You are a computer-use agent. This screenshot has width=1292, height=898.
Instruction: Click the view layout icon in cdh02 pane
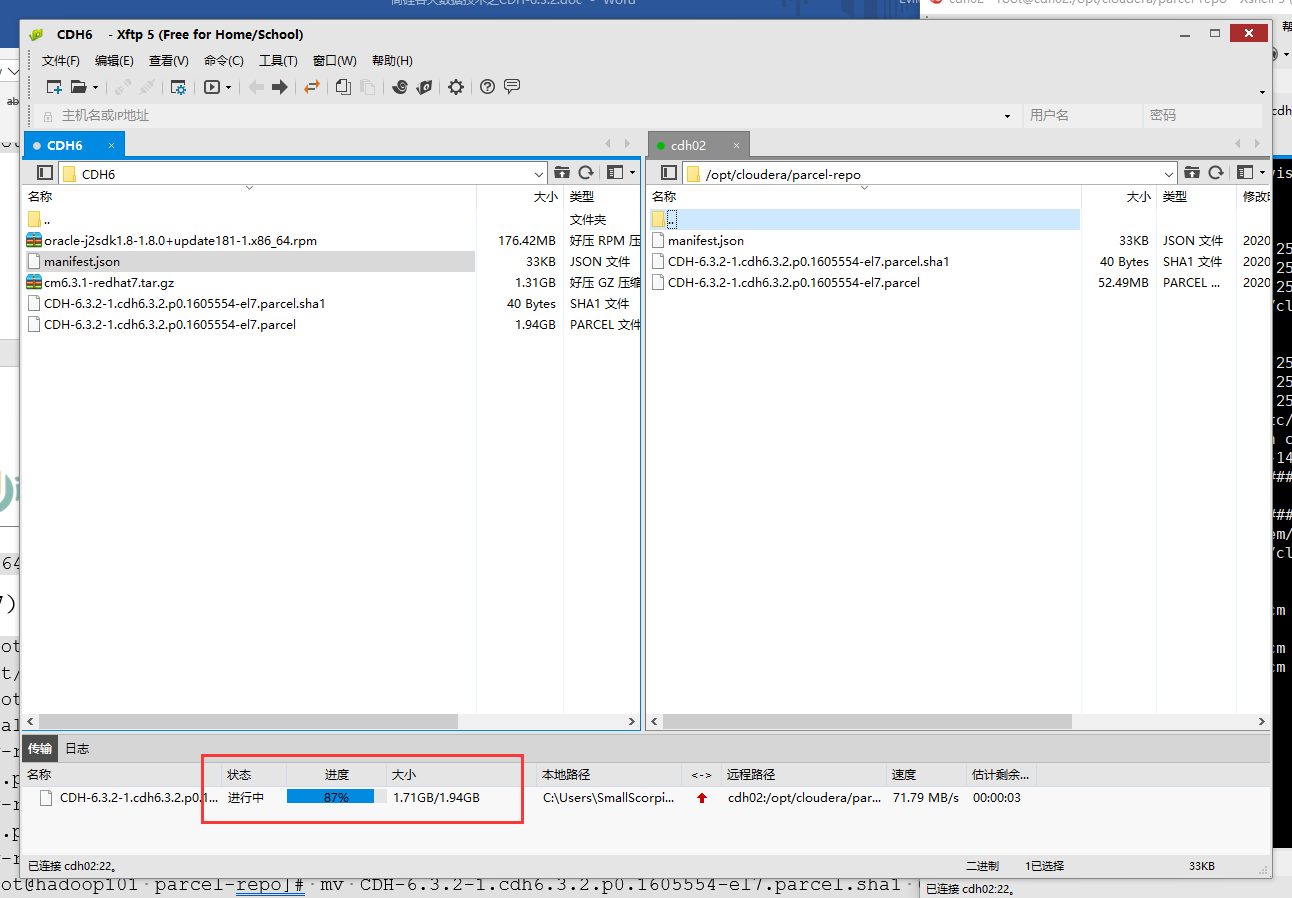coord(1245,173)
